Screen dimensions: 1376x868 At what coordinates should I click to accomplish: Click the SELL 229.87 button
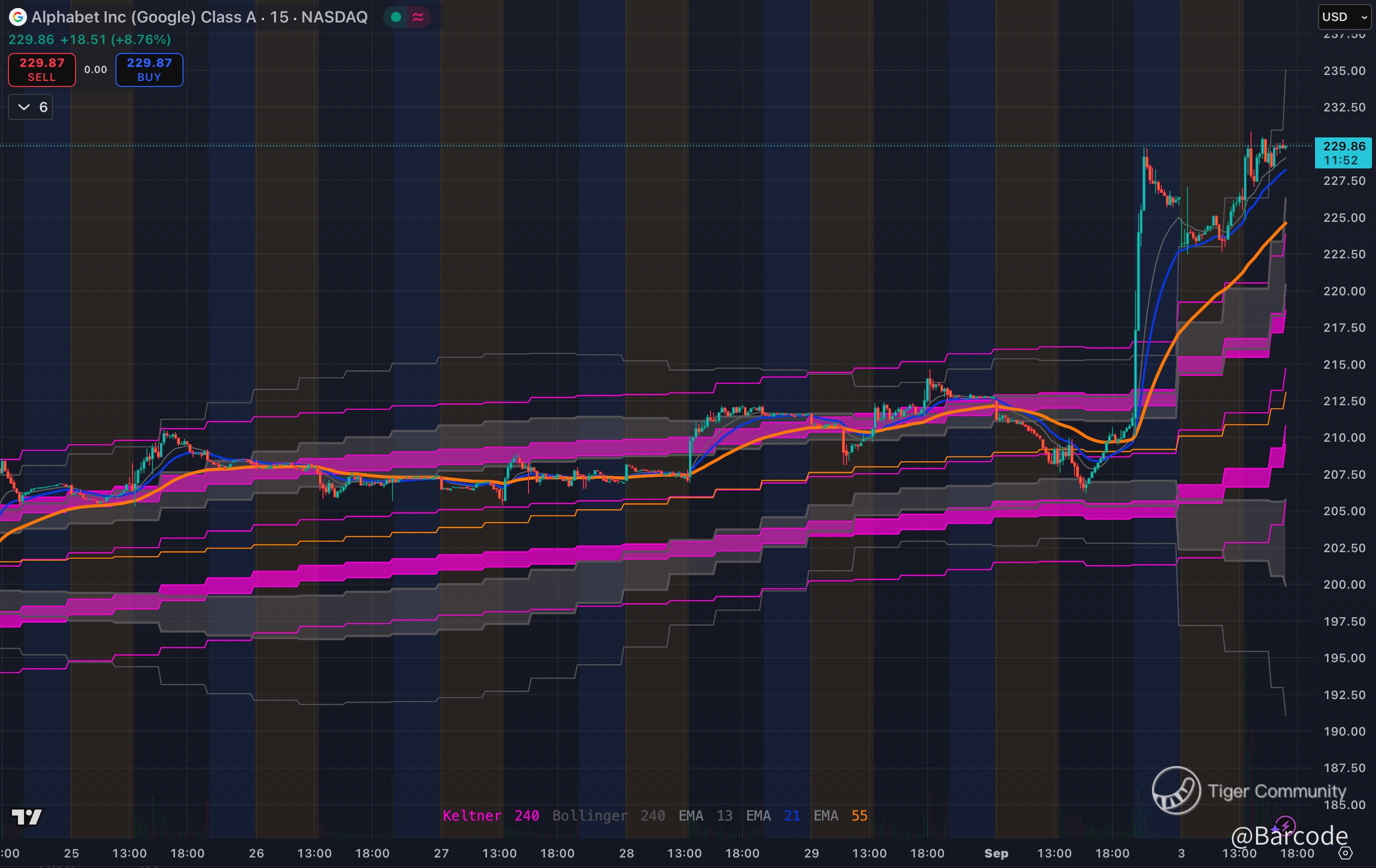pyautogui.click(x=41, y=69)
